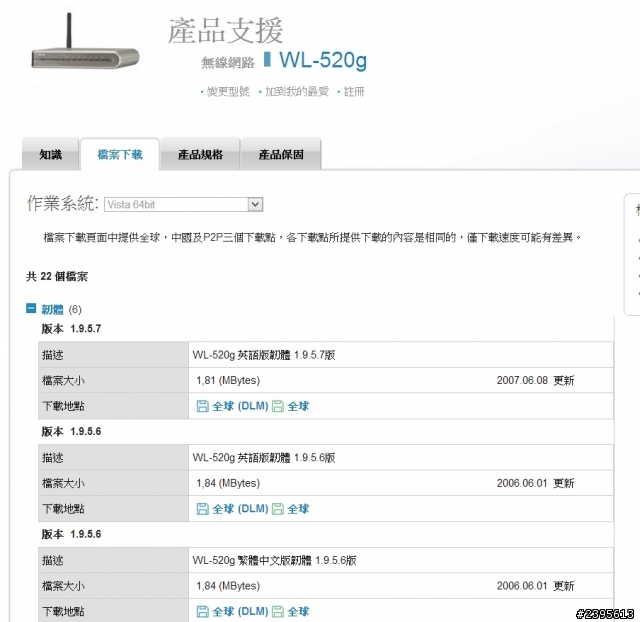
Task: Select the 檔案下載 tab
Action: pos(120,154)
